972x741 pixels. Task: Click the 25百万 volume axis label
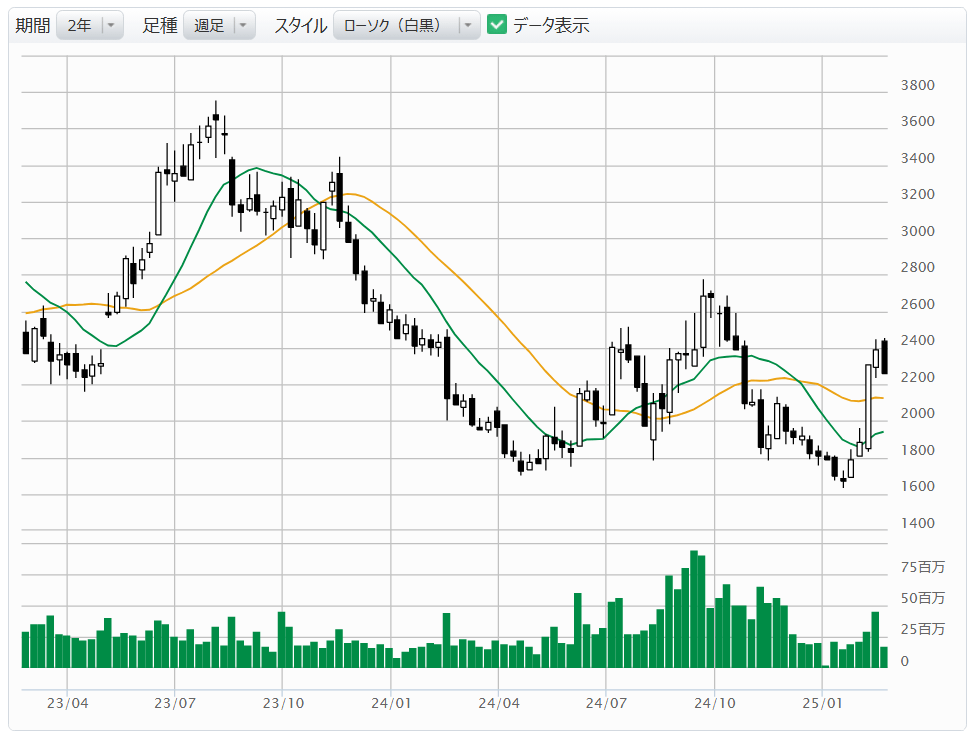pos(922,629)
